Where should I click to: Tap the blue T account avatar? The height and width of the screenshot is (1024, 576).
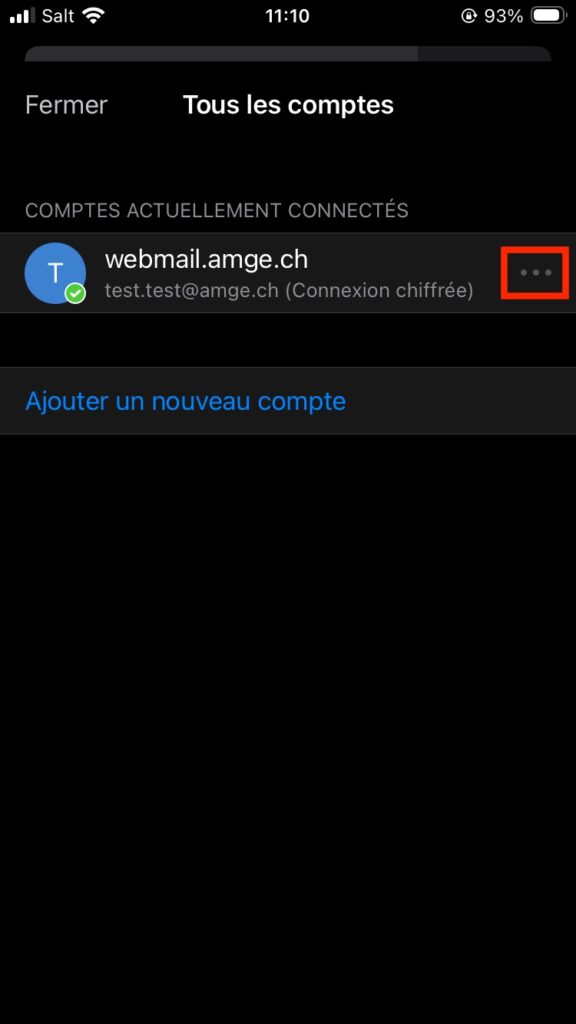(x=55, y=273)
